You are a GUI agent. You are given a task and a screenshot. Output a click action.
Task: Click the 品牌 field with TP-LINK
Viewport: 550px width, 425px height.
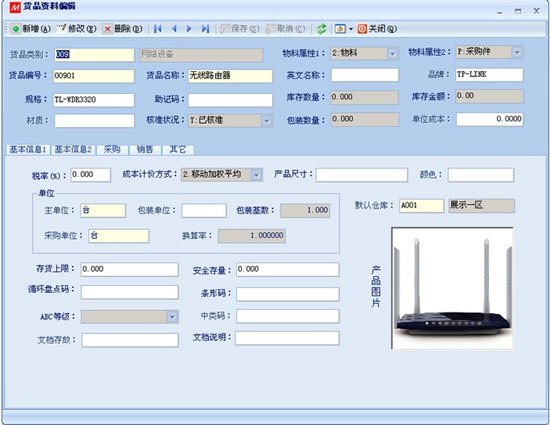[x=489, y=75]
